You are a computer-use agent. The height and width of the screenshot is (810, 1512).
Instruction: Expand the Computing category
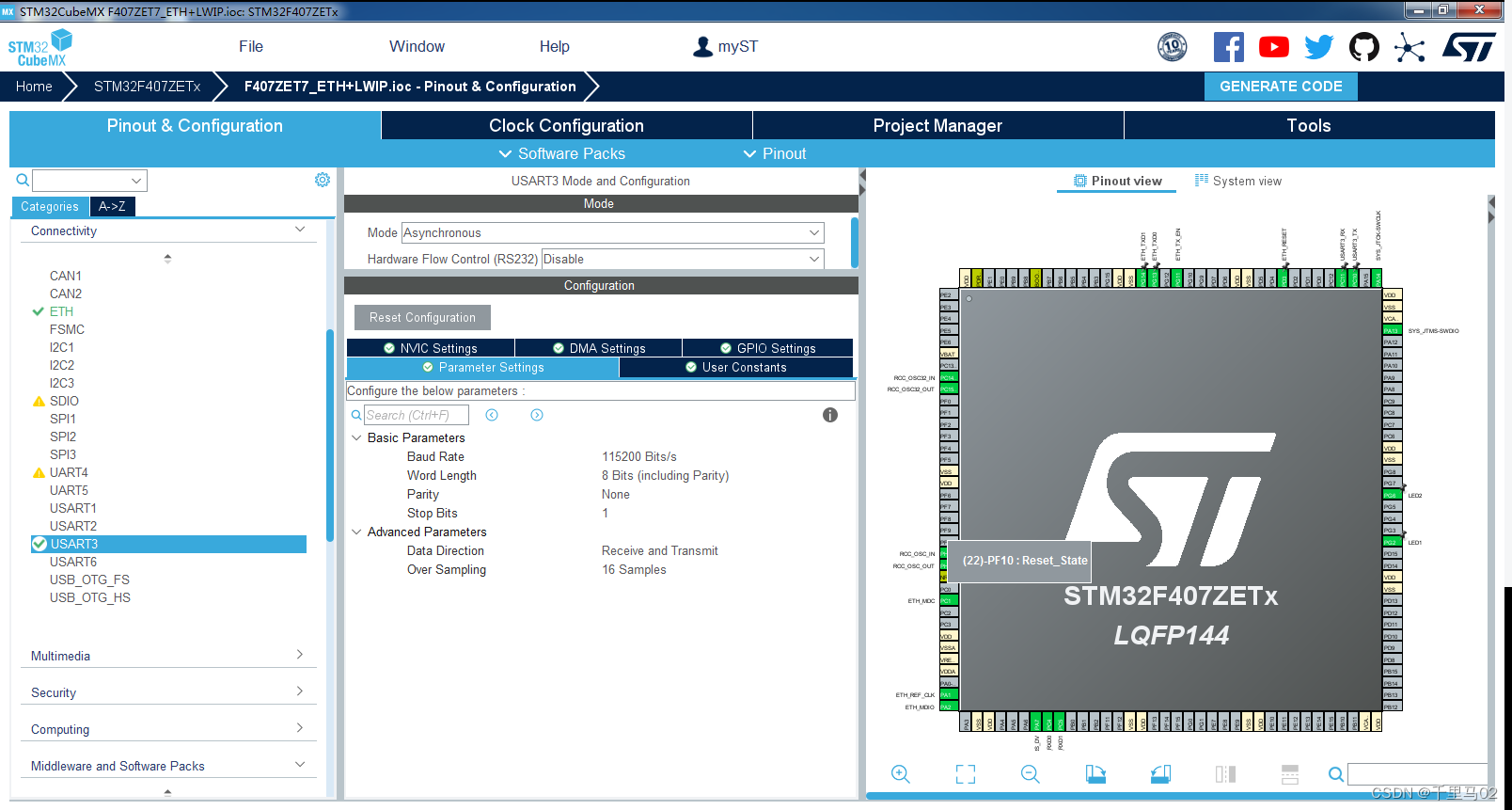300,727
